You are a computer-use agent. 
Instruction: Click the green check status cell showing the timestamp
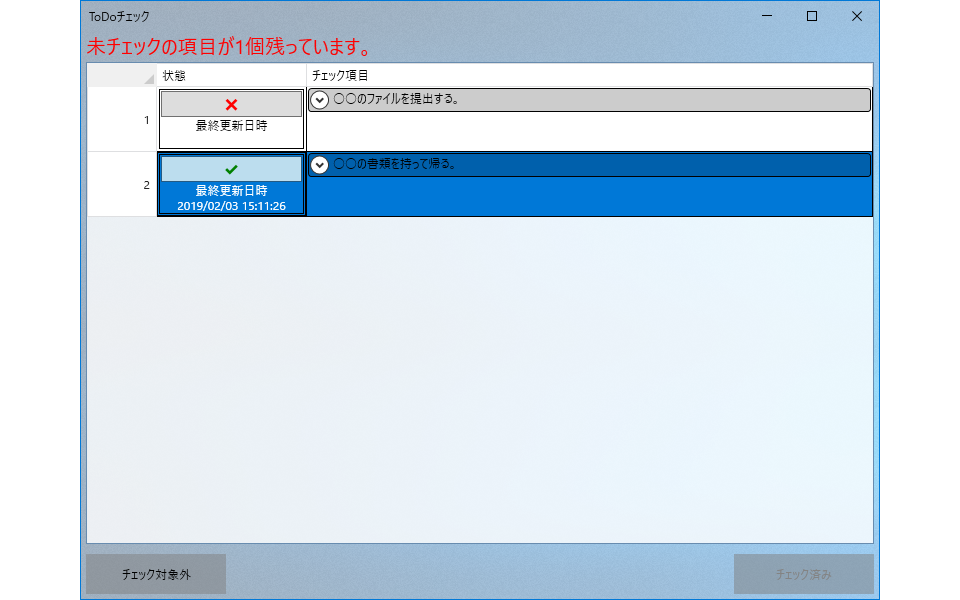tap(231, 184)
